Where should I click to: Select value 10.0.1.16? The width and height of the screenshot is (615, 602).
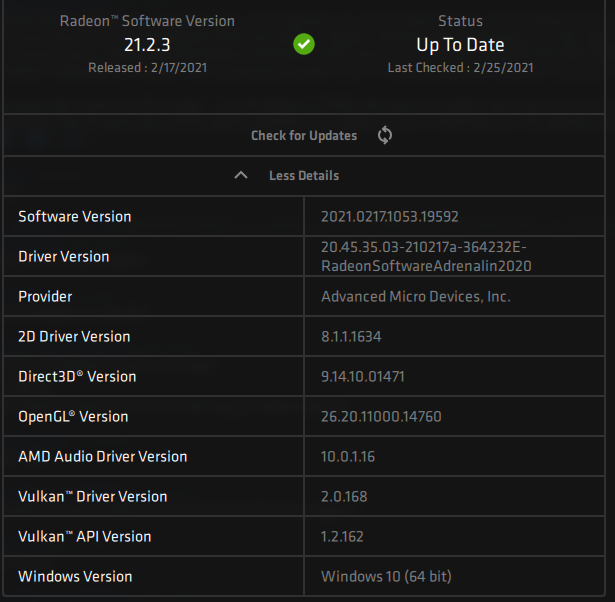(348, 457)
